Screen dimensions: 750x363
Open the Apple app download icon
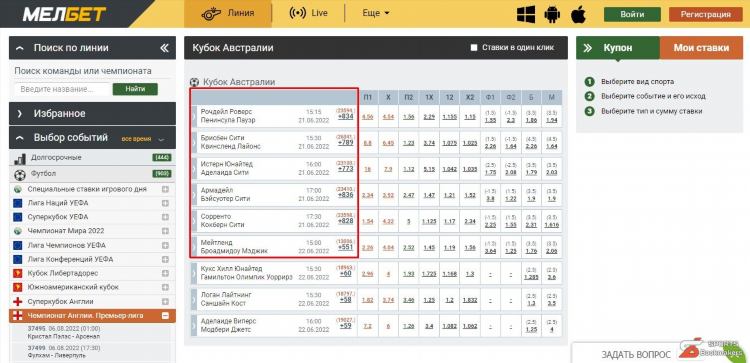point(578,14)
